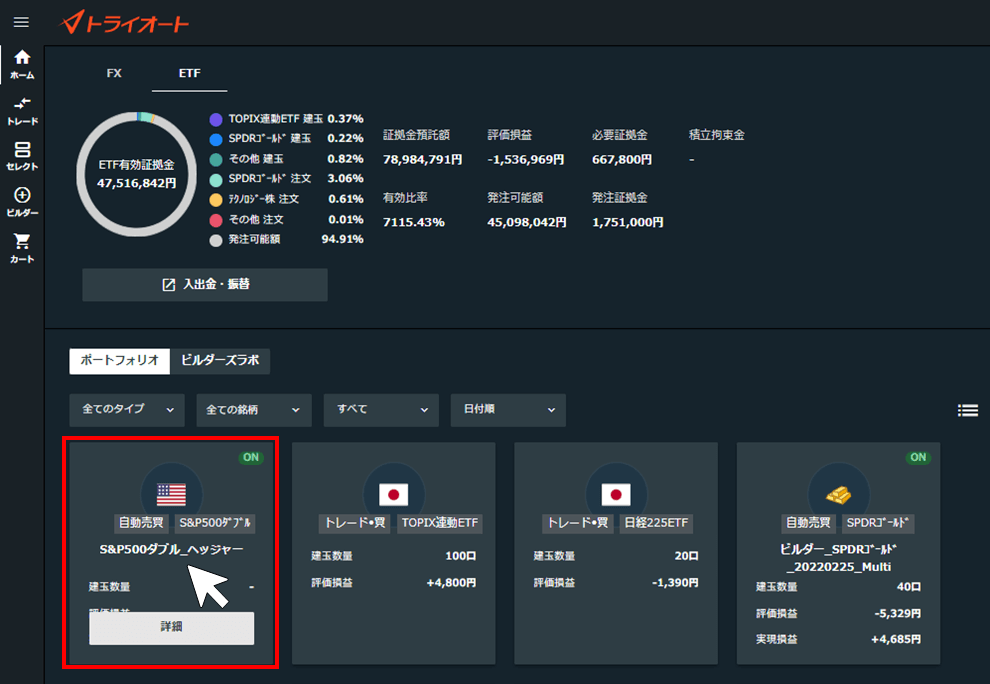Screen dimensions: 990x684
Task: Open カート in sidebar
Action: coord(22,248)
